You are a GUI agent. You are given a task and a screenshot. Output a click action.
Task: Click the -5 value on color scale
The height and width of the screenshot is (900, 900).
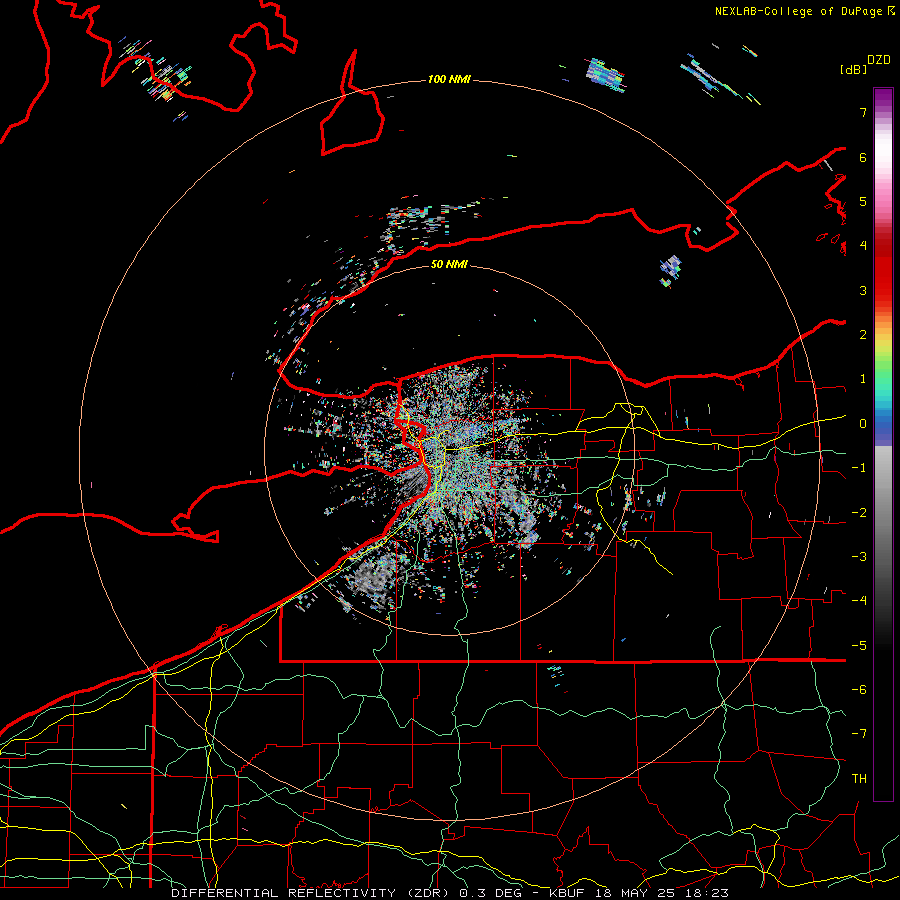(x=859, y=645)
